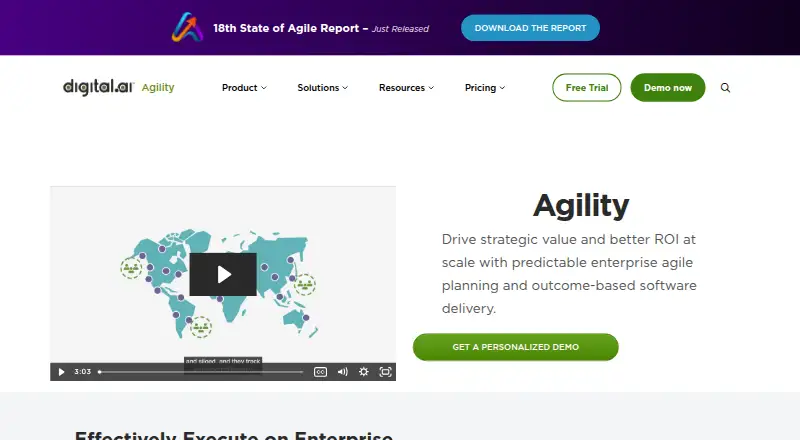800x440 pixels.
Task: Seek on the video progress bar
Action: pyautogui.click(x=201, y=372)
